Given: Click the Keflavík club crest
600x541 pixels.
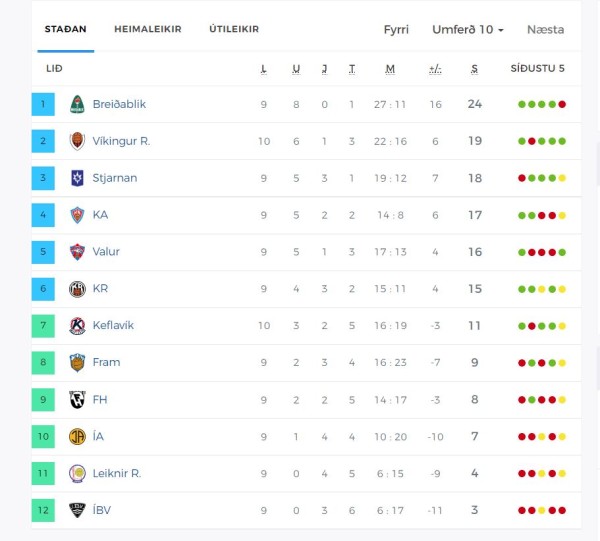Looking at the screenshot, I should (77, 326).
